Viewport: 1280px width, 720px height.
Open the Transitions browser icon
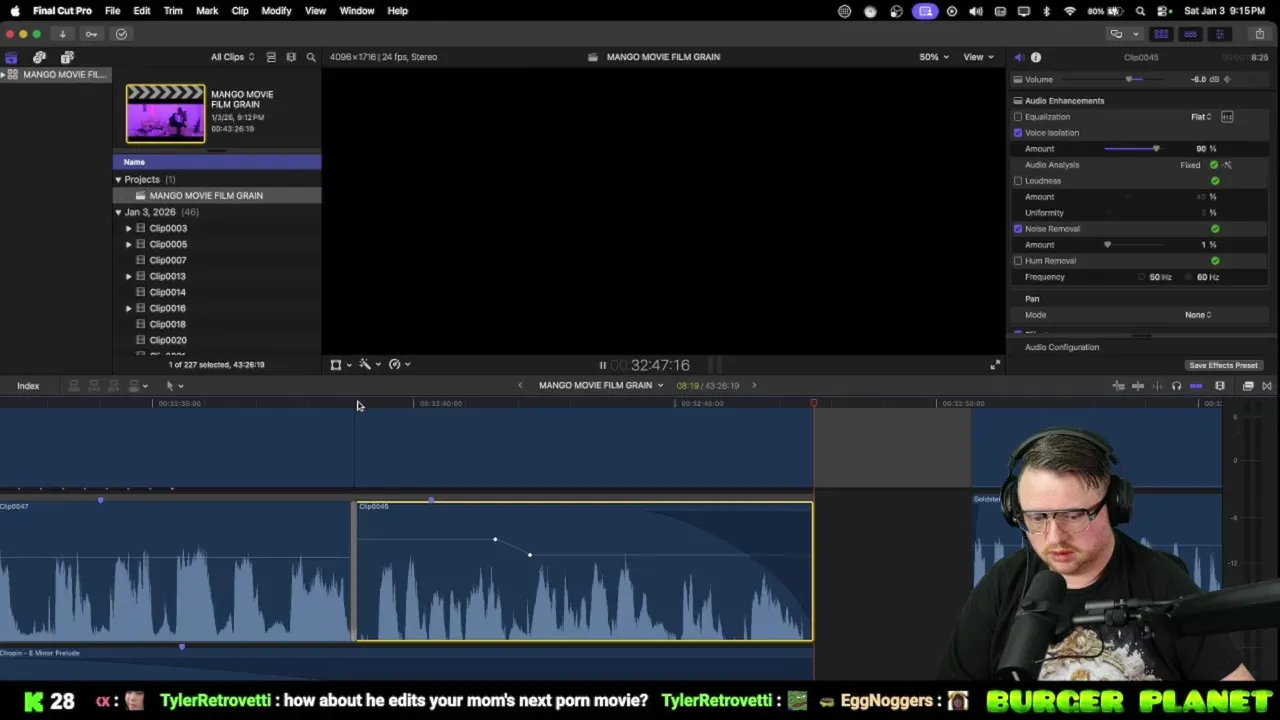[x=1267, y=386]
